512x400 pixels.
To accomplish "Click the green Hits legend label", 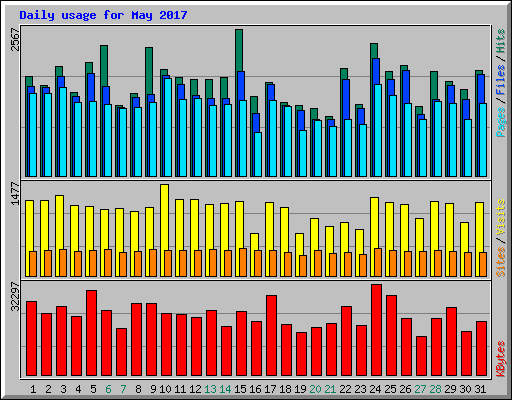I will tap(501, 41).
